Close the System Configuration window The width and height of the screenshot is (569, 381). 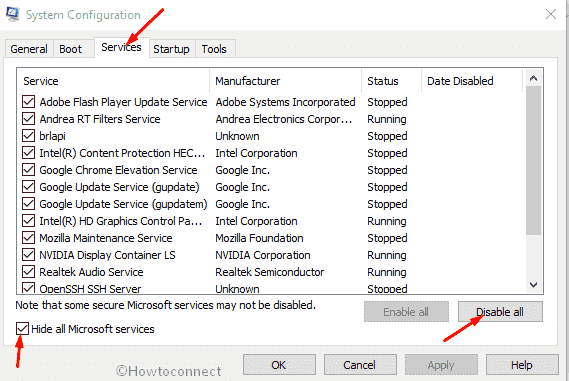click(550, 14)
